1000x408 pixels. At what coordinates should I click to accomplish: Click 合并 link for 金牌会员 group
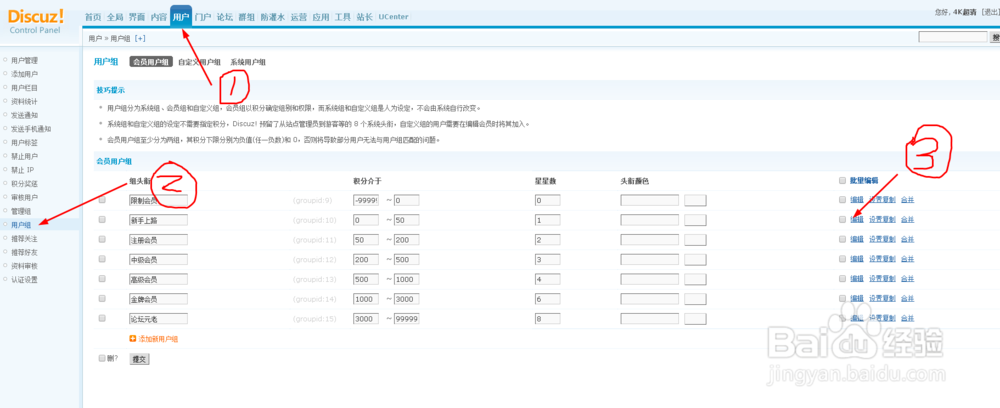click(x=908, y=298)
